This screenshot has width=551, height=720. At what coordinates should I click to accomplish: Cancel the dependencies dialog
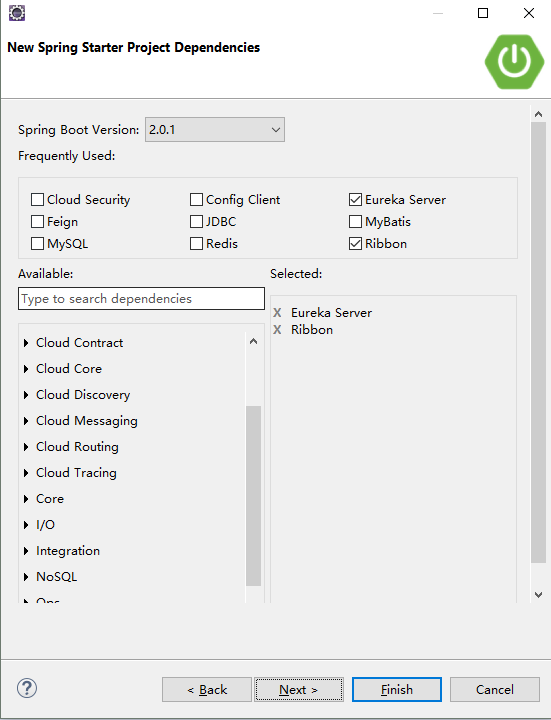pos(495,690)
